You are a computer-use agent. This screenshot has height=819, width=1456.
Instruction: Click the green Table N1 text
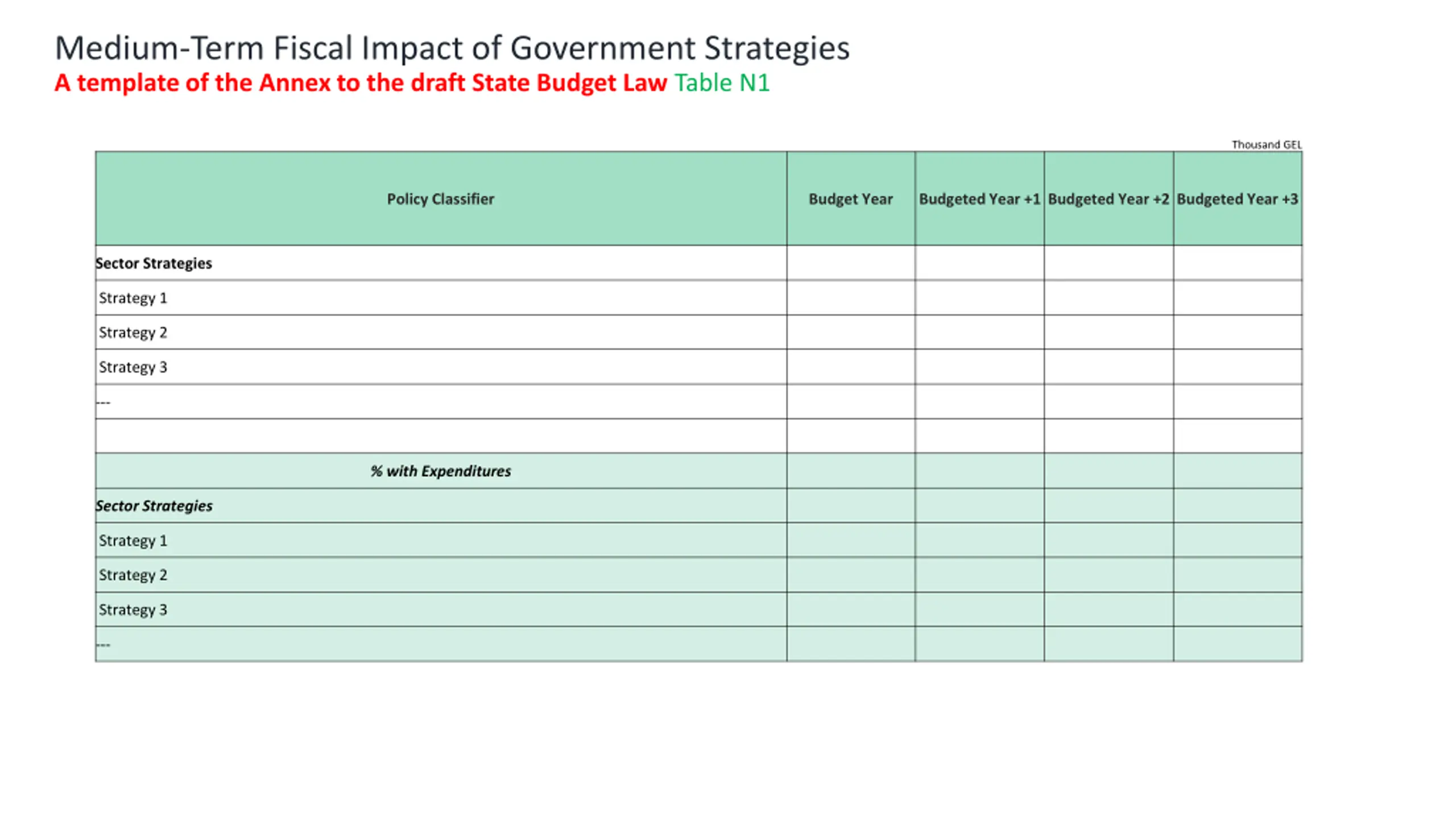(722, 83)
